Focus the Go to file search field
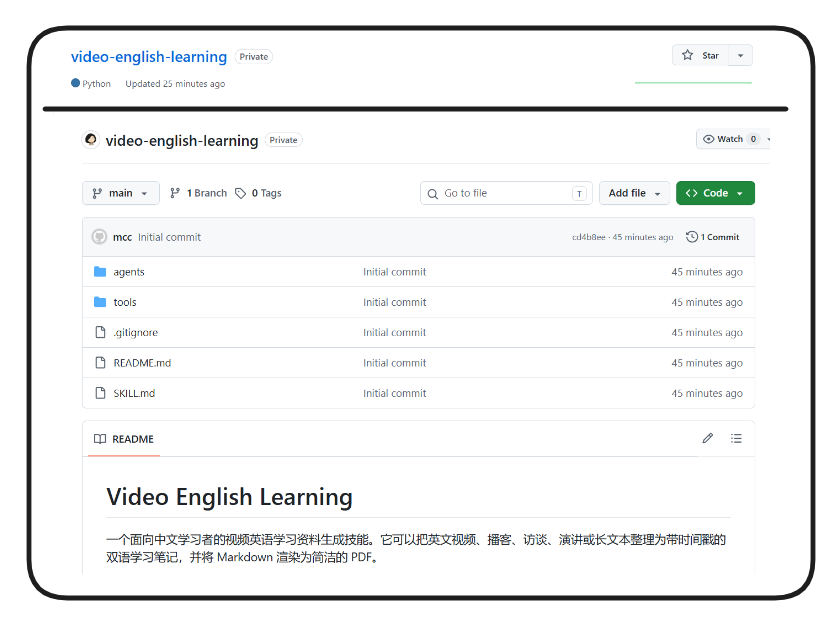 (506, 193)
